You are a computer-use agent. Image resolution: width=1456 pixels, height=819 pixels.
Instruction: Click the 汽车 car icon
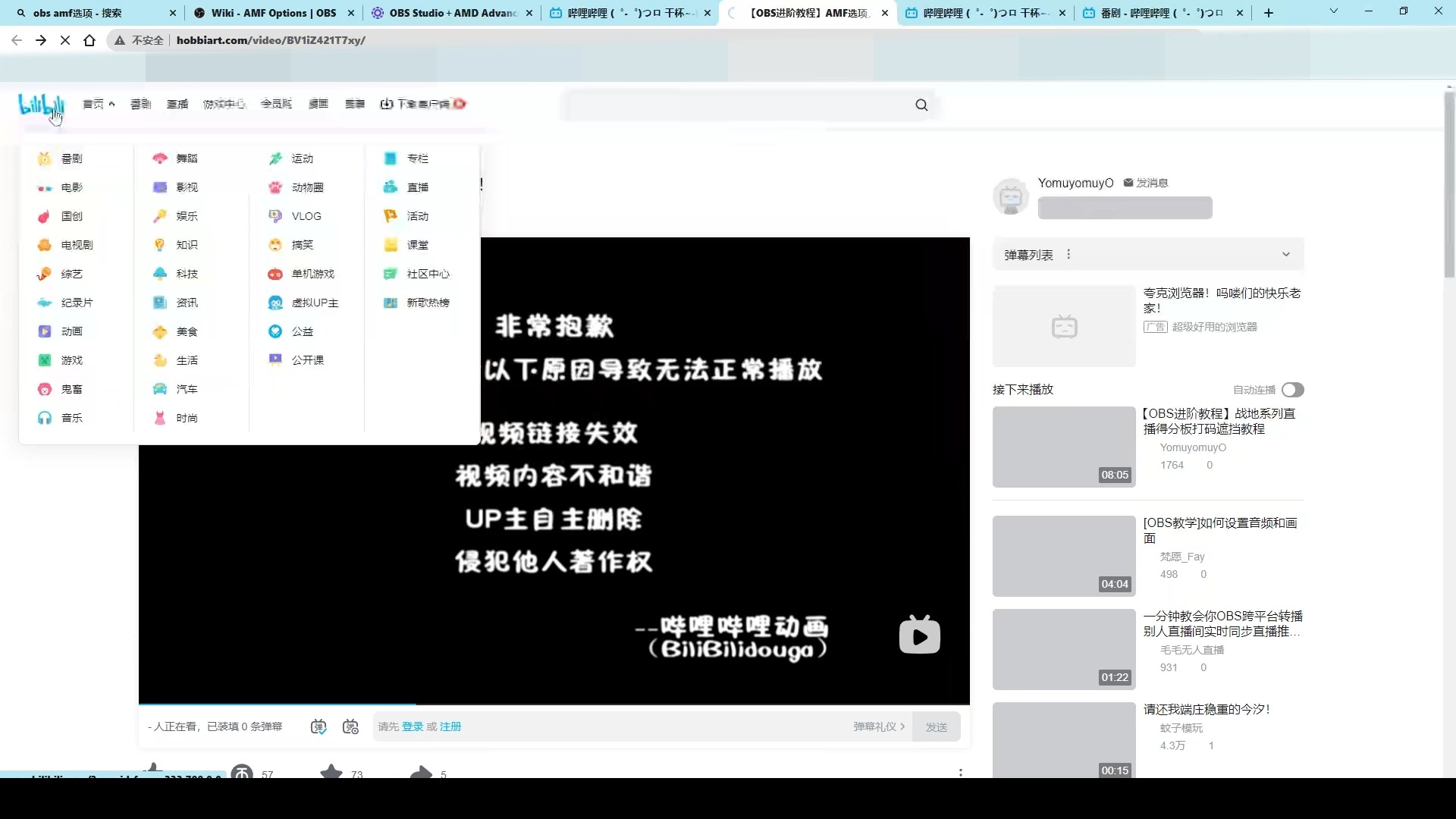coord(160,389)
